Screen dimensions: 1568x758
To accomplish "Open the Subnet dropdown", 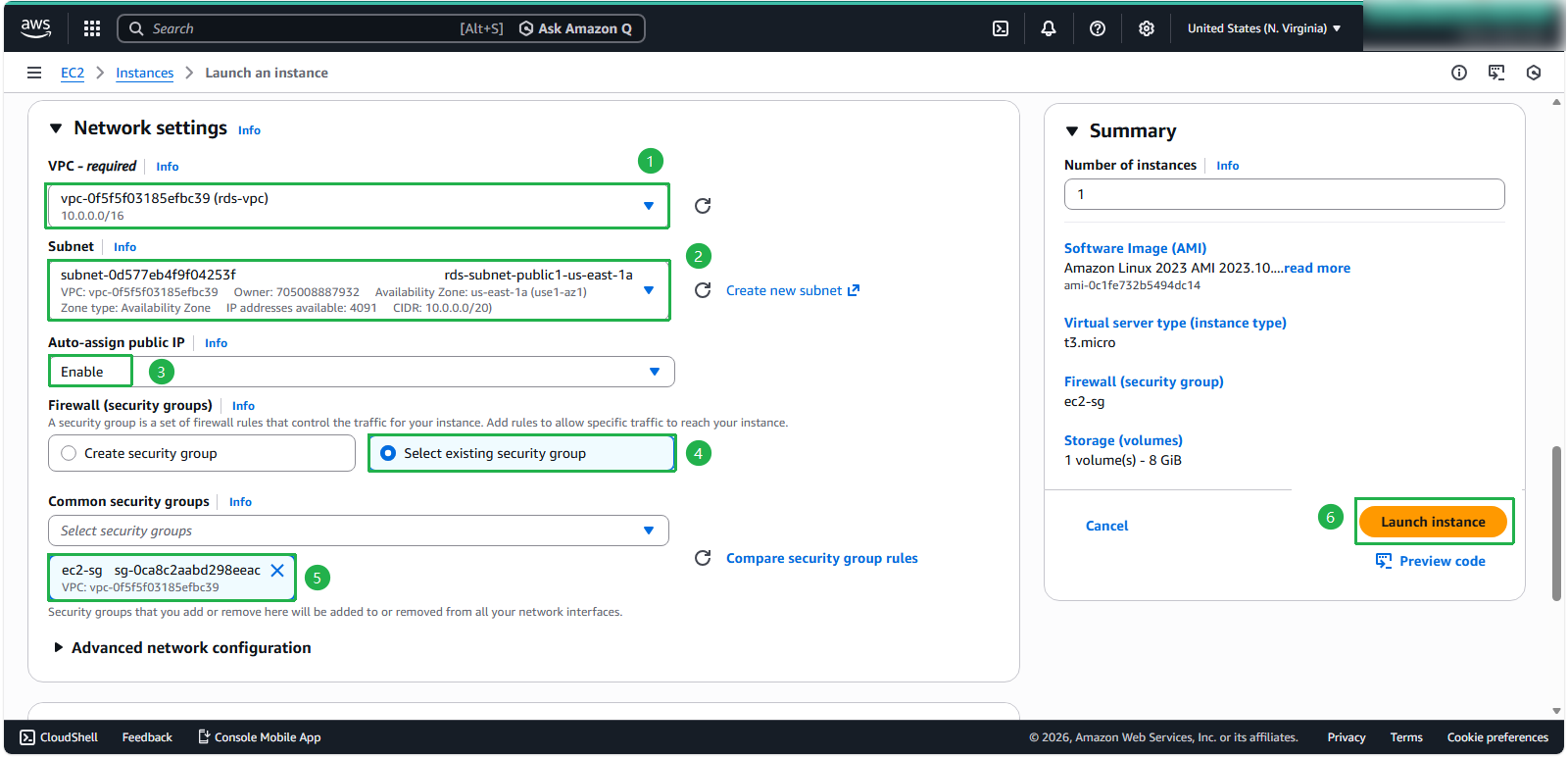I will click(359, 290).
